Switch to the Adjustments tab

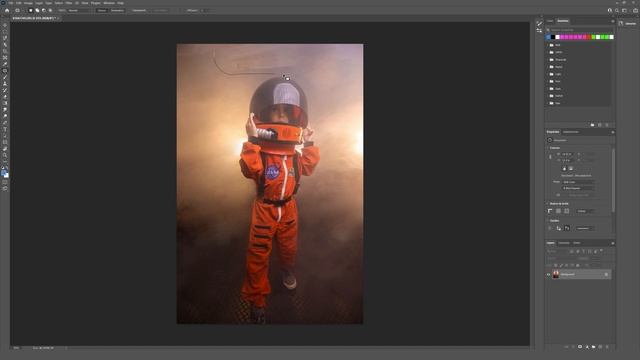click(571, 132)
